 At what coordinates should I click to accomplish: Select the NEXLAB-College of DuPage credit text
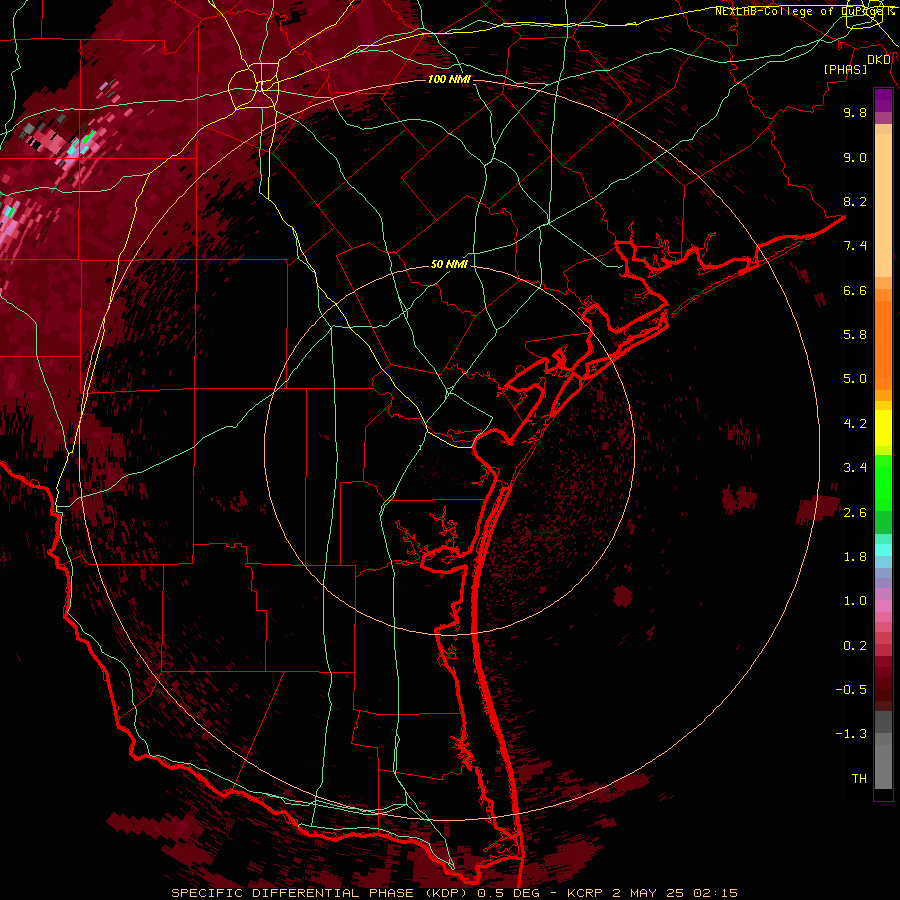798,11
